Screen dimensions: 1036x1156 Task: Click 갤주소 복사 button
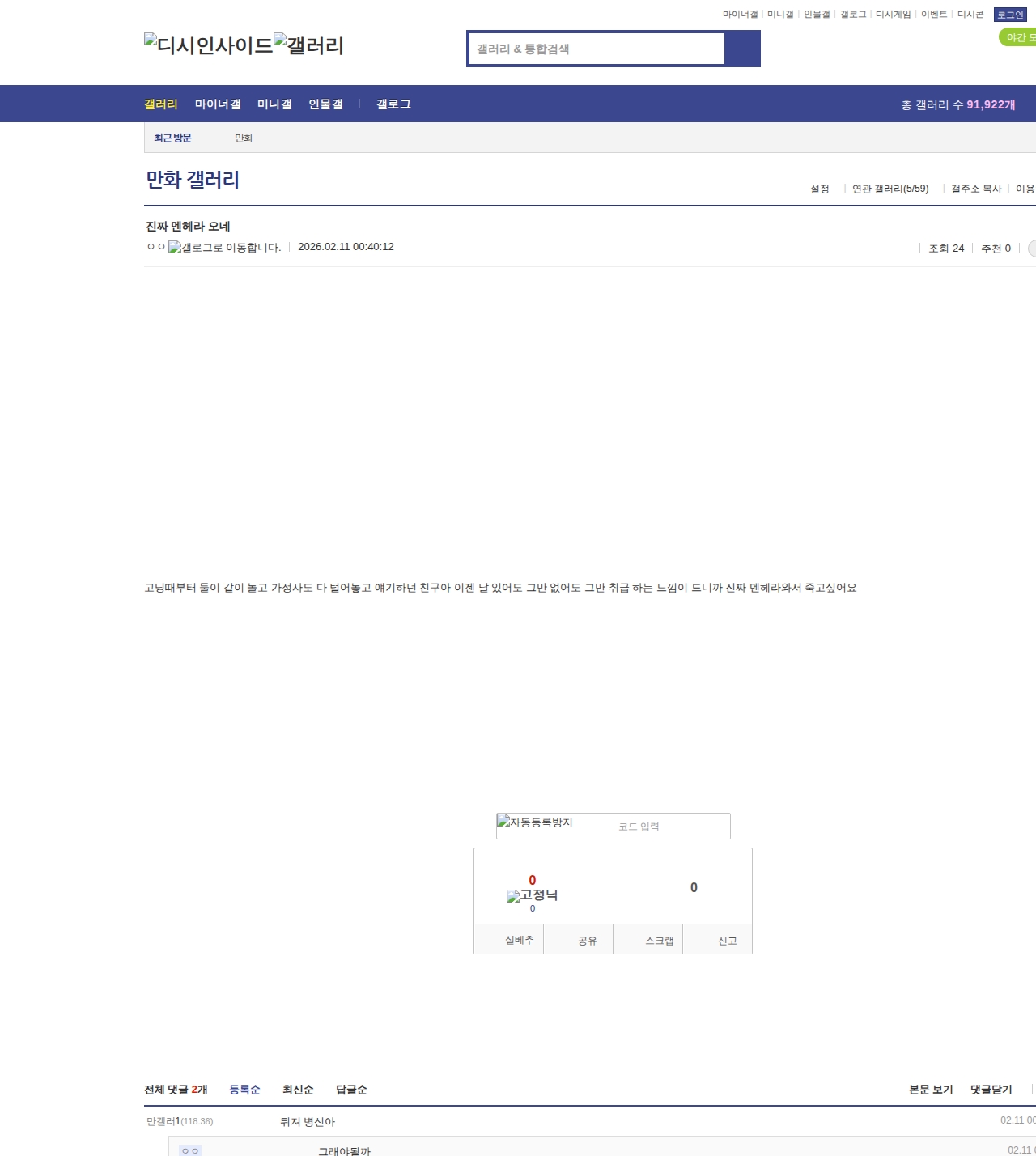point(976,189)
